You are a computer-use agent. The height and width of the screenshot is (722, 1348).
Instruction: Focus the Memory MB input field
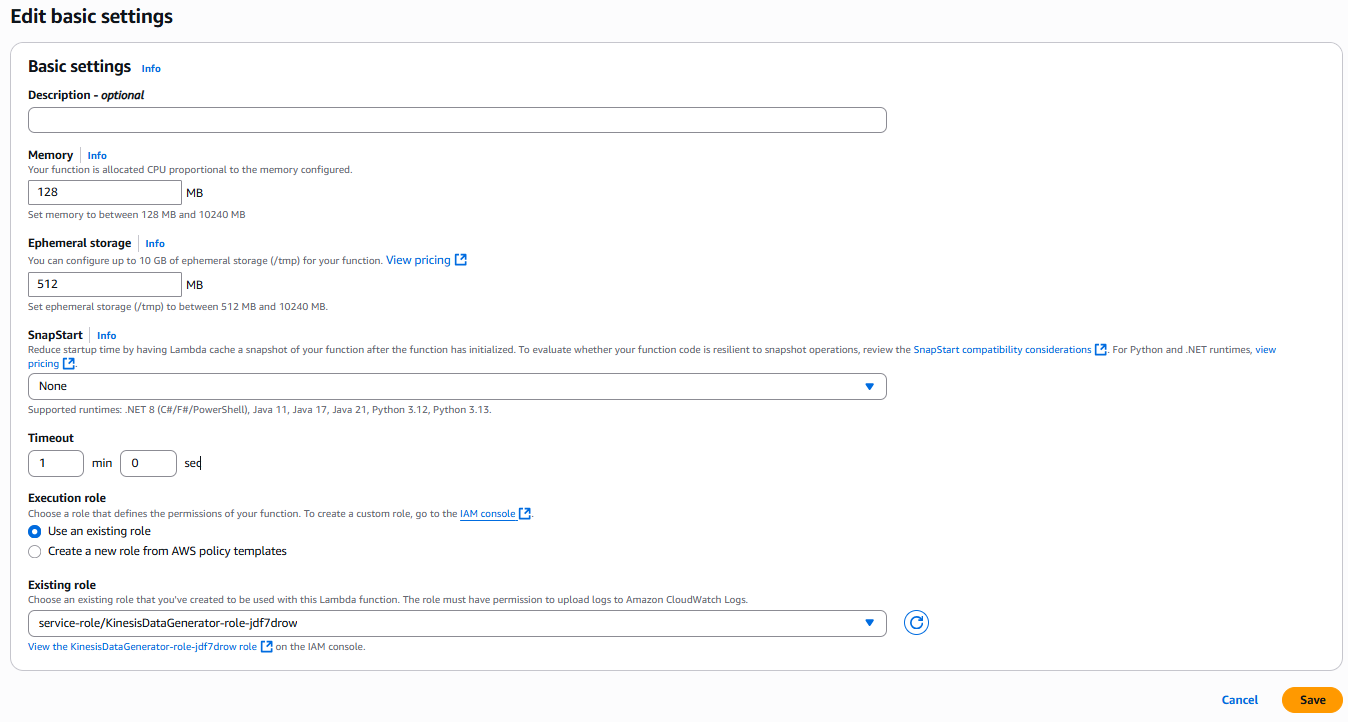click(x=105, y=192)
